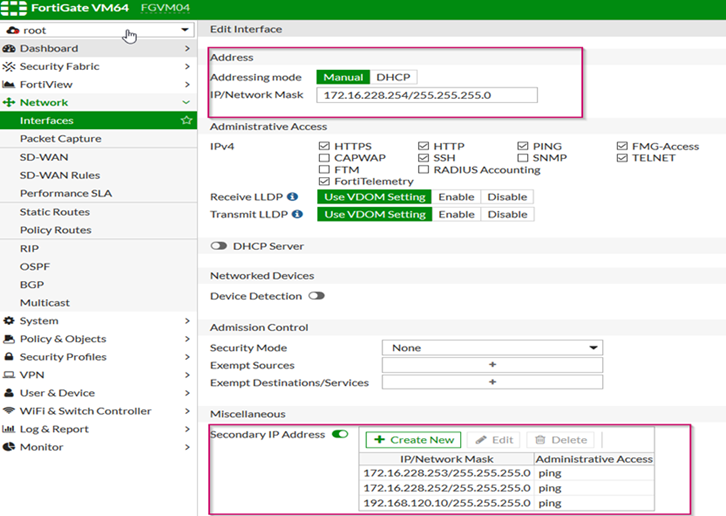Click the Dashboard gauge icon in sidebar
Screen dimensions: 726x516
click(x=10, y=49)
